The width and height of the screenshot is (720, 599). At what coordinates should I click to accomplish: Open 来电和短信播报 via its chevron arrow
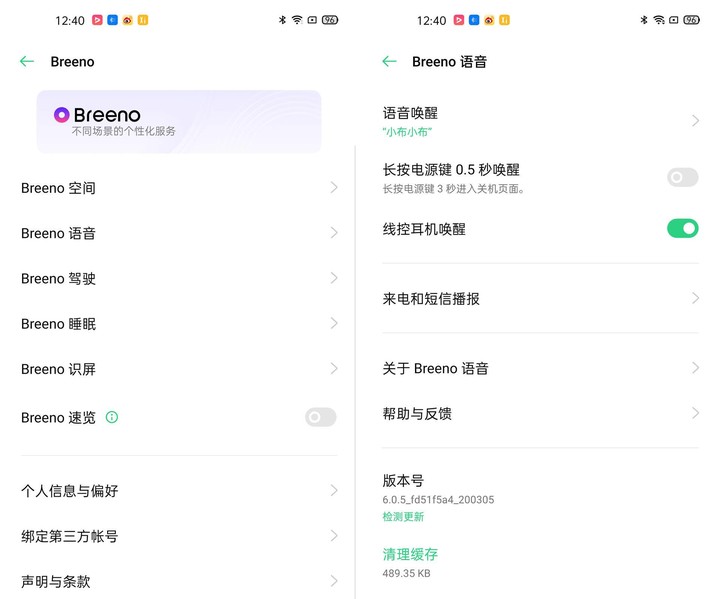695,299
